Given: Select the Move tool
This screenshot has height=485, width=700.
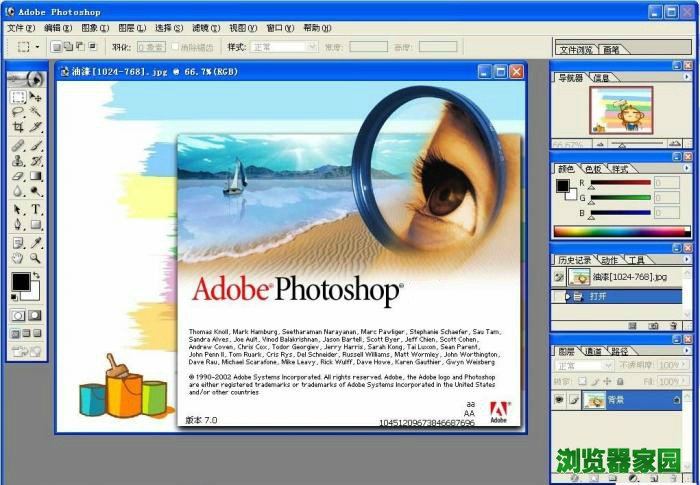Looking at the screenshot, I should 36,97.
